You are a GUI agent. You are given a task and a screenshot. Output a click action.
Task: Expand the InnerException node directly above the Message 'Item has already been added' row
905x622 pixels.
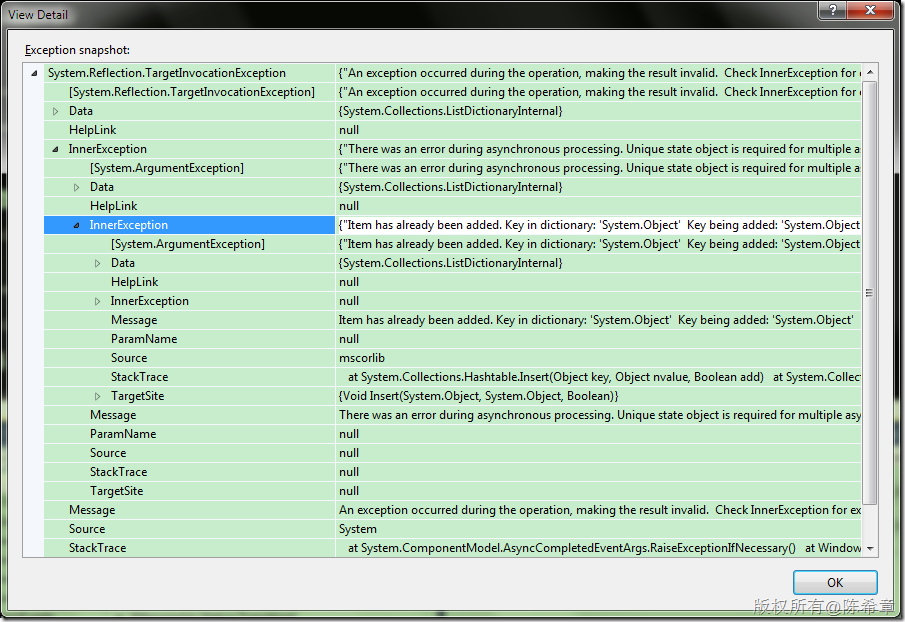98,302
